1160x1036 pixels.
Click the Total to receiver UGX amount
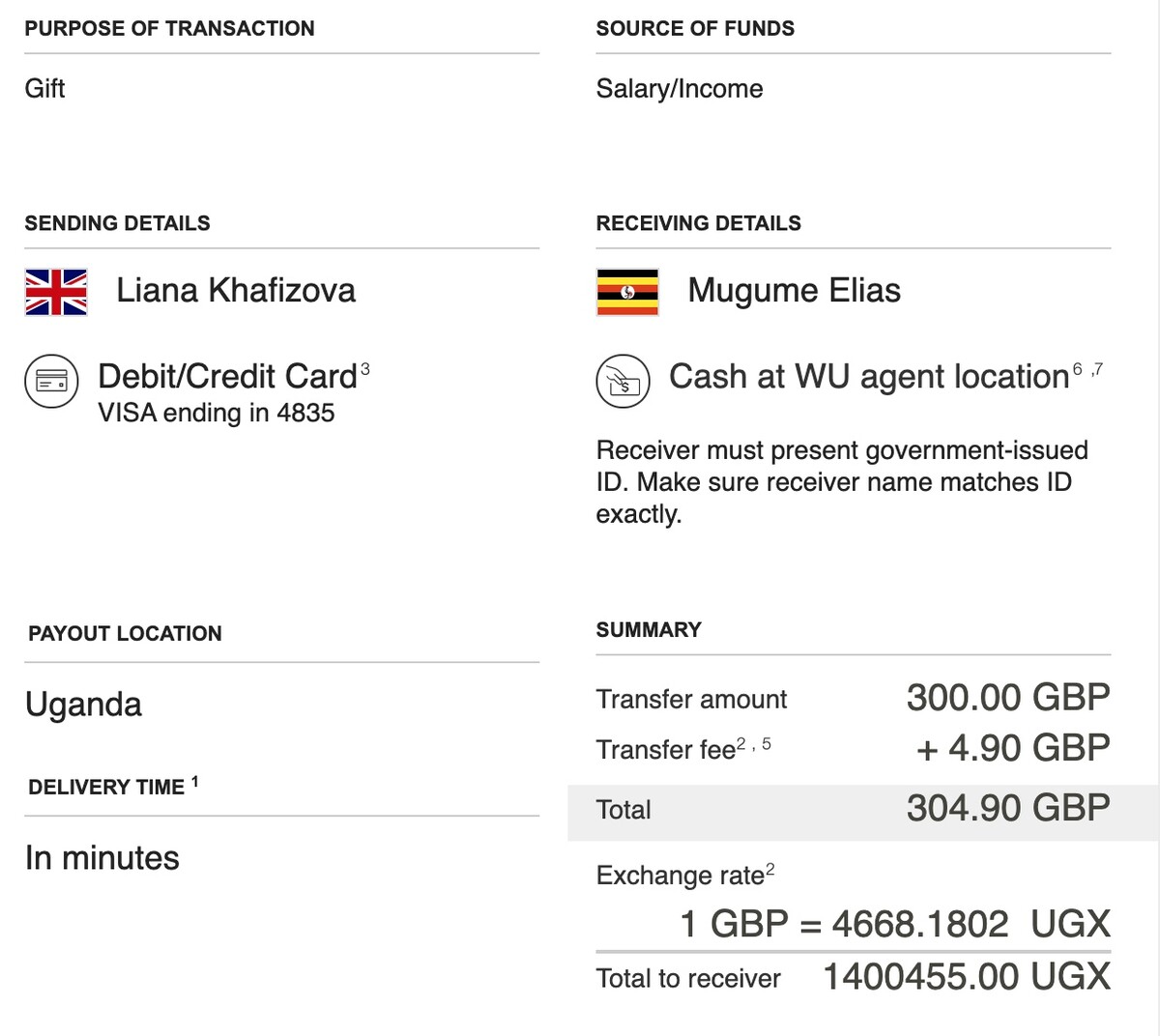(966, 976)
